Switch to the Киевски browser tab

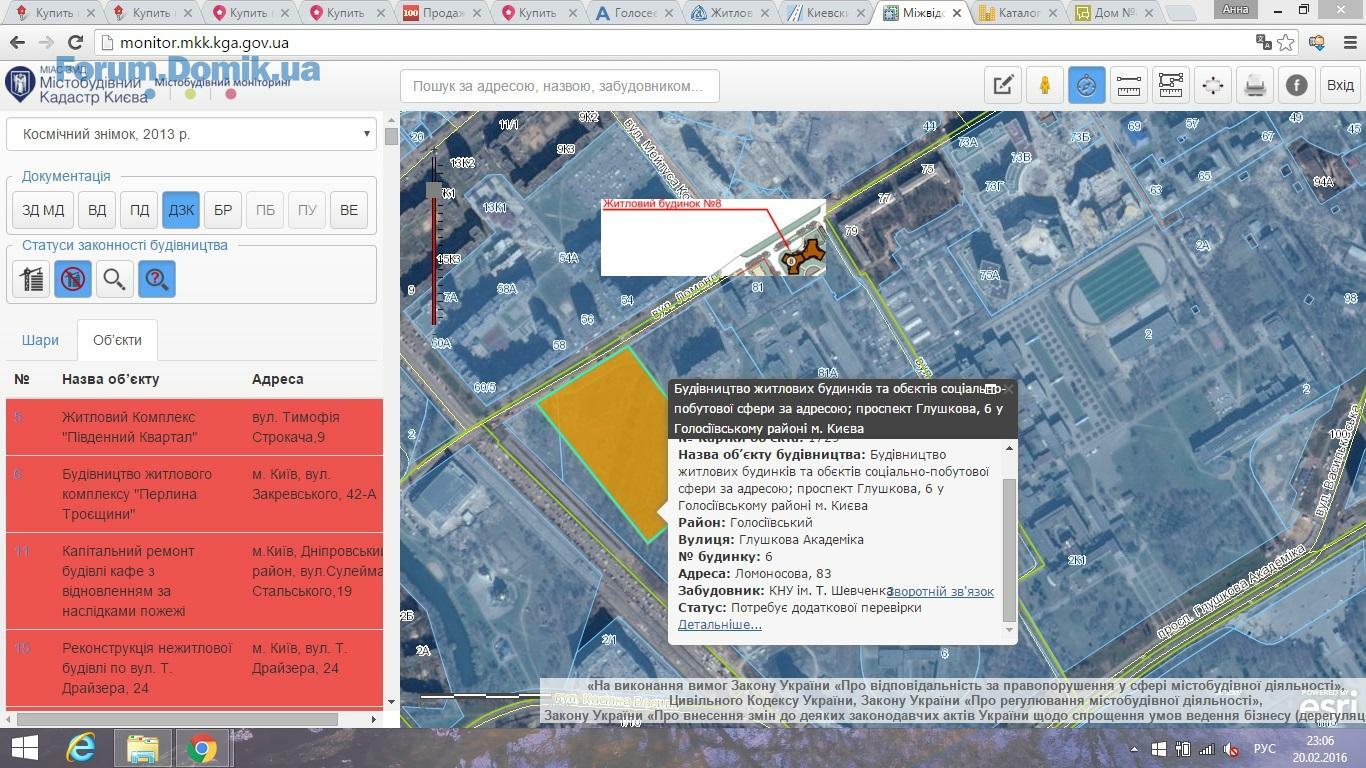click(x=827, y=13)
